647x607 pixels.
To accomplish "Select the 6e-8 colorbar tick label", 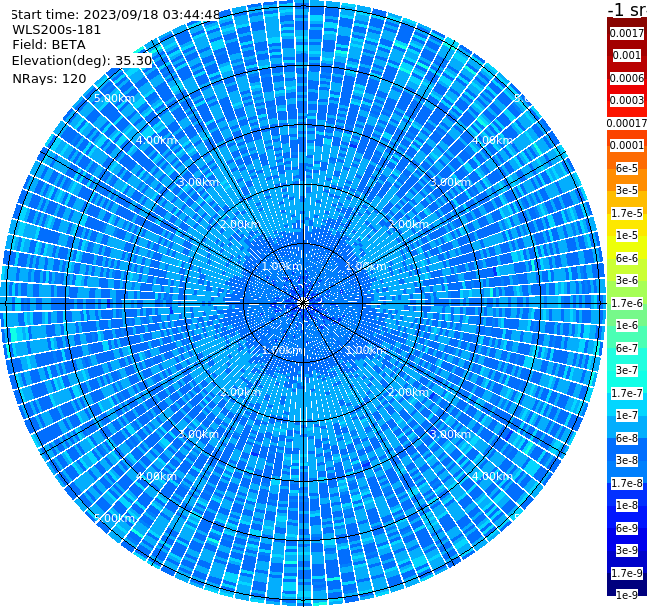I will pyautogui.click(x=627, y=438).
